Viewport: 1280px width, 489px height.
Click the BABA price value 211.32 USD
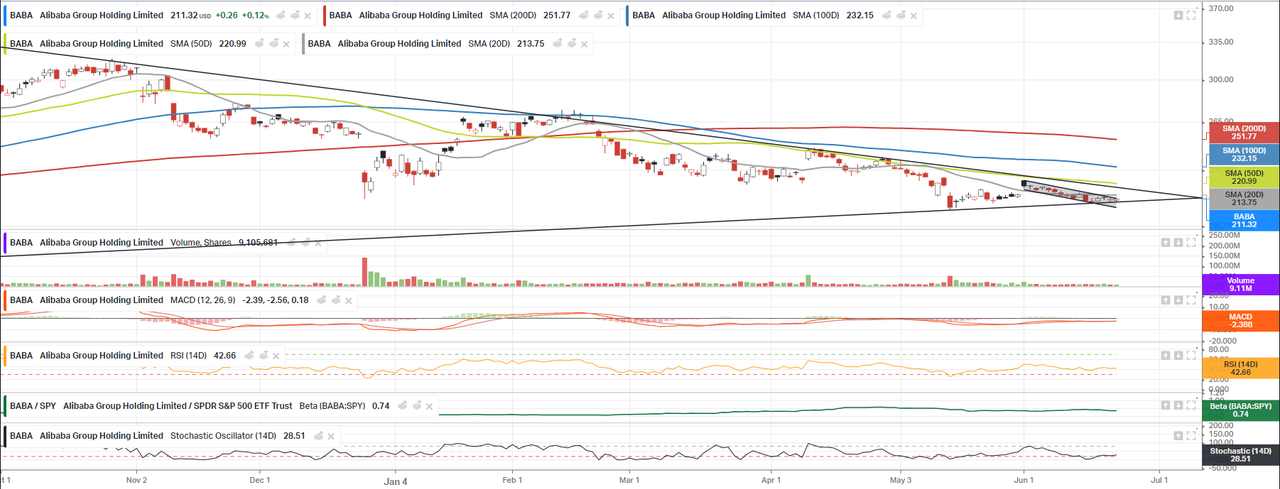[191, 16]
